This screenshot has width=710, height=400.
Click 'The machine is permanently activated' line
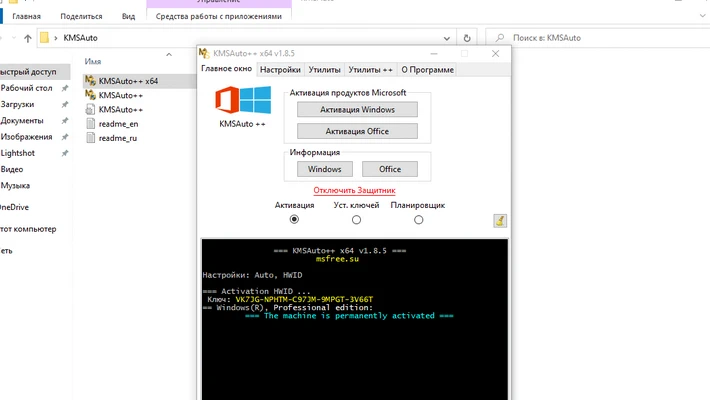(x=349, y=316)
